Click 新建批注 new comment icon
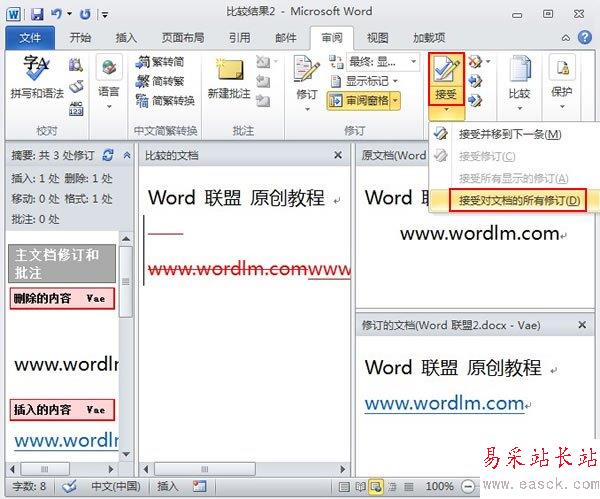This screenshot has width=600, height=499. pos(229,78)
